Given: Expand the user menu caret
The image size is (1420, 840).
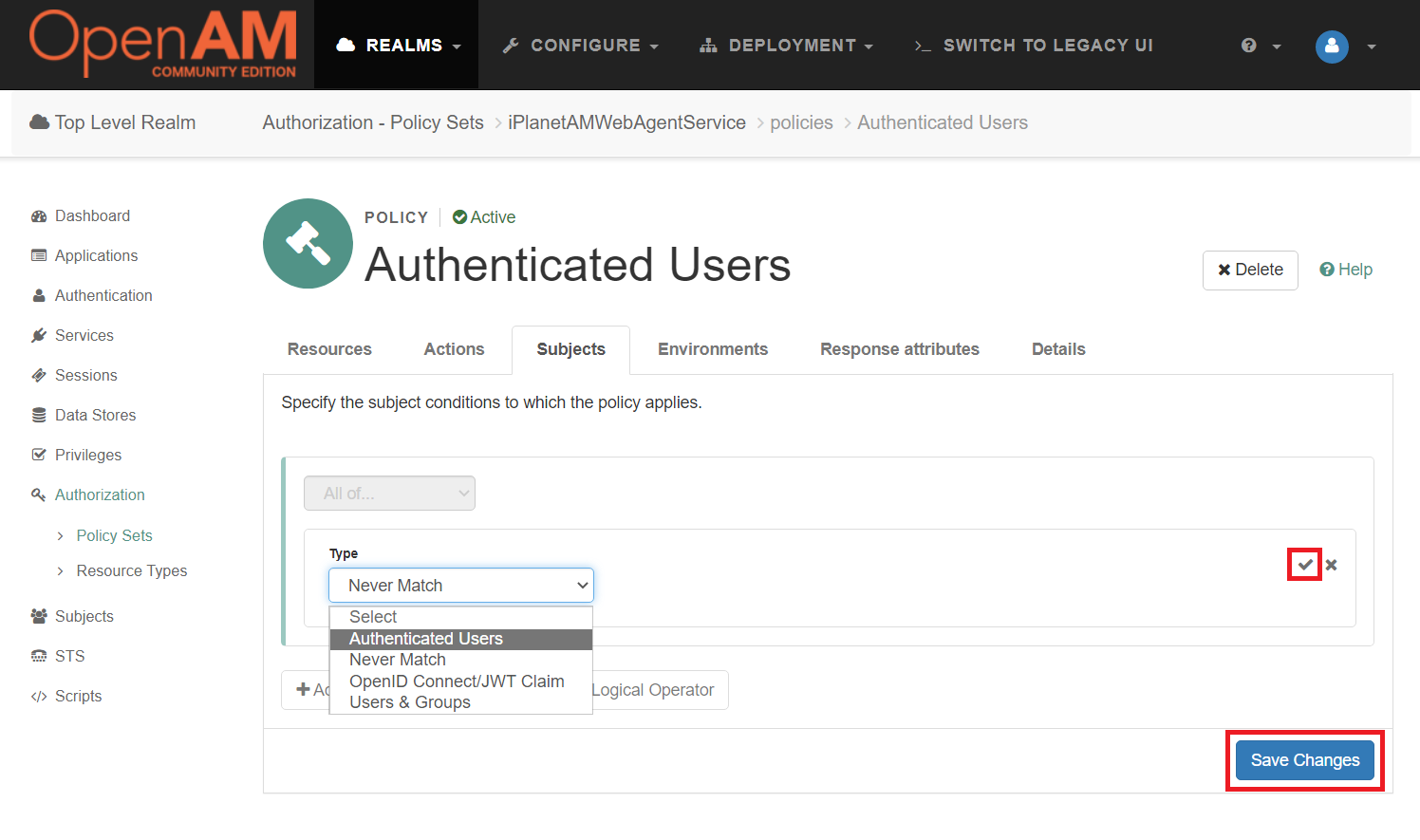Looking at the screenshot, I should pyautogui.click(x=1372, y=47).
